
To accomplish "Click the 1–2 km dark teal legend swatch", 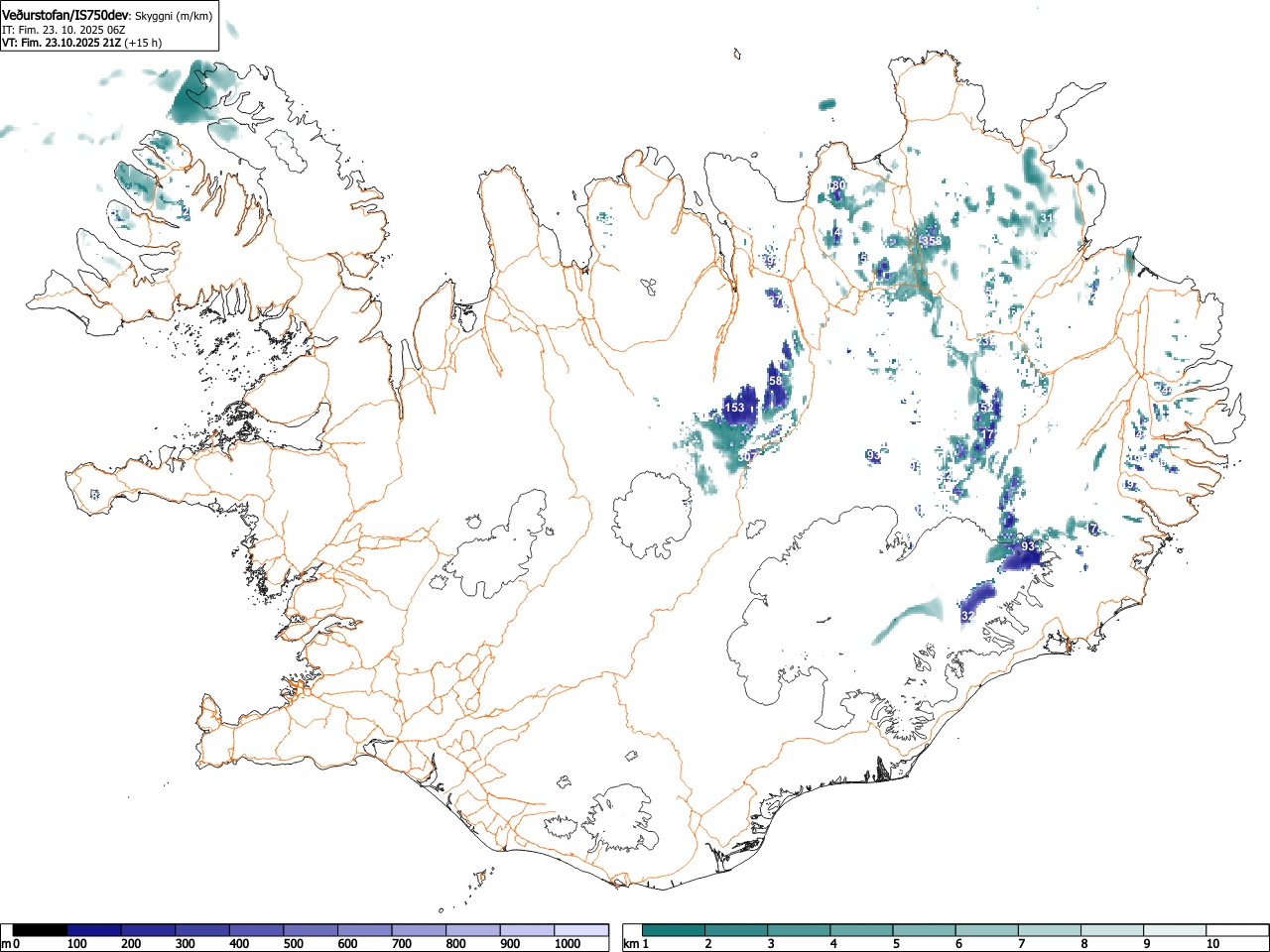I will pyautogui.click(x=675, y=930).
